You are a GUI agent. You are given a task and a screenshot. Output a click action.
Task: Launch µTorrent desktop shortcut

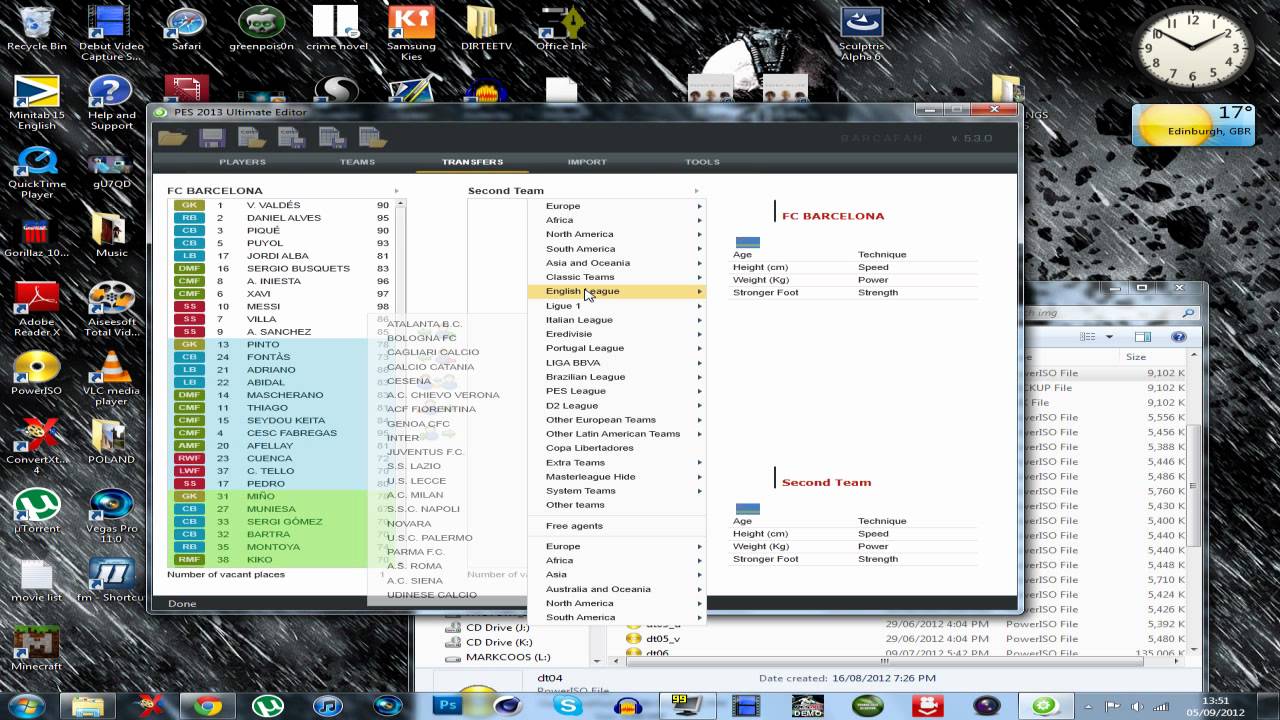click(x=37, y=508)
